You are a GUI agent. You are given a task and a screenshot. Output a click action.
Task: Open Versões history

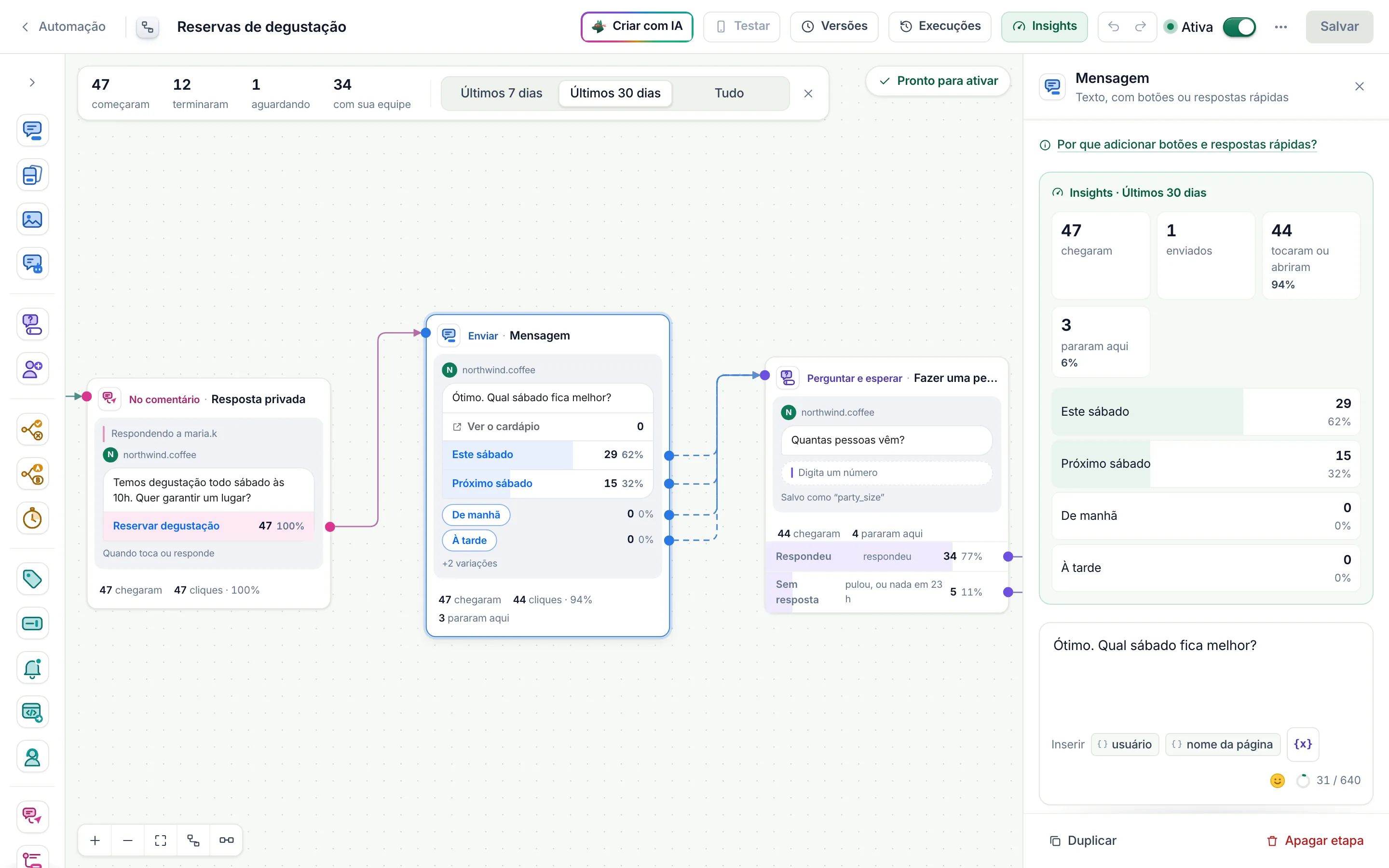pos(834,27)
